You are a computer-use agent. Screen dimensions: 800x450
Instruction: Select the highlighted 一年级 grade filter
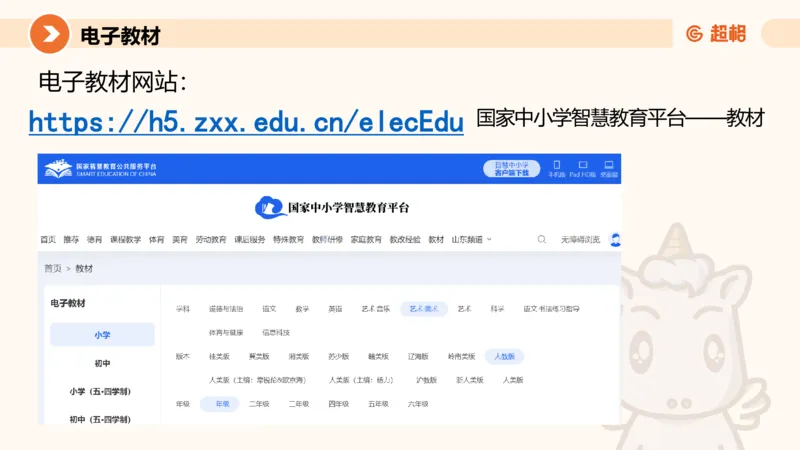tap(219, 404)
